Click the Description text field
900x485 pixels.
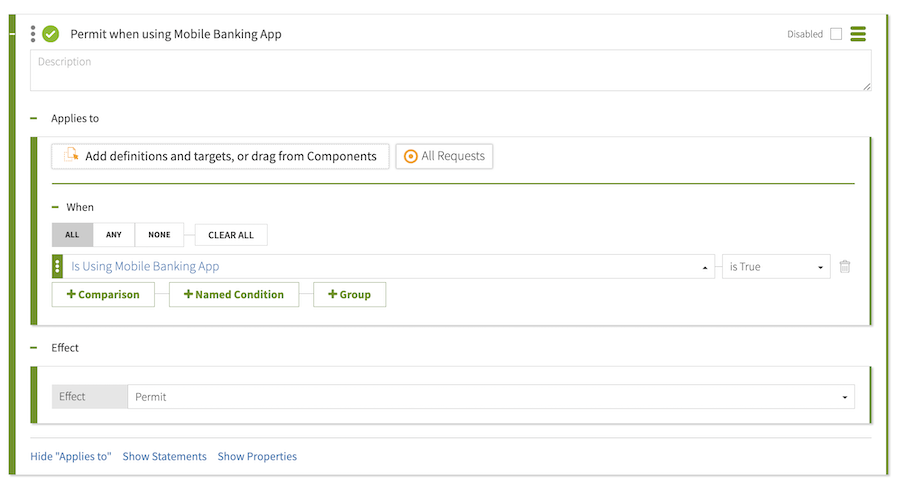coord(450,71)
